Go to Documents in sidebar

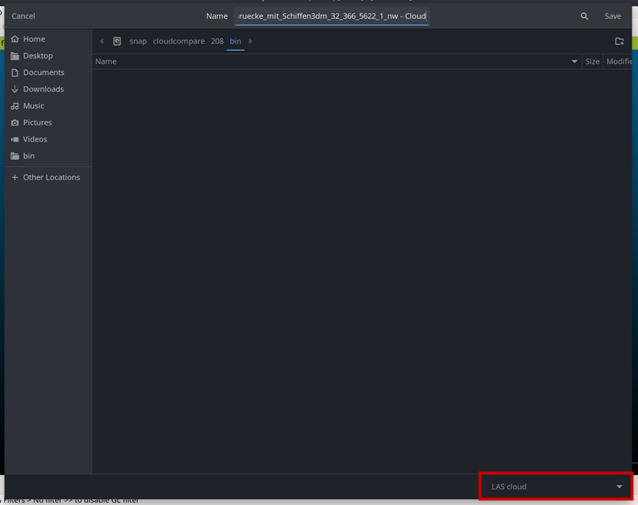[43, 72]
